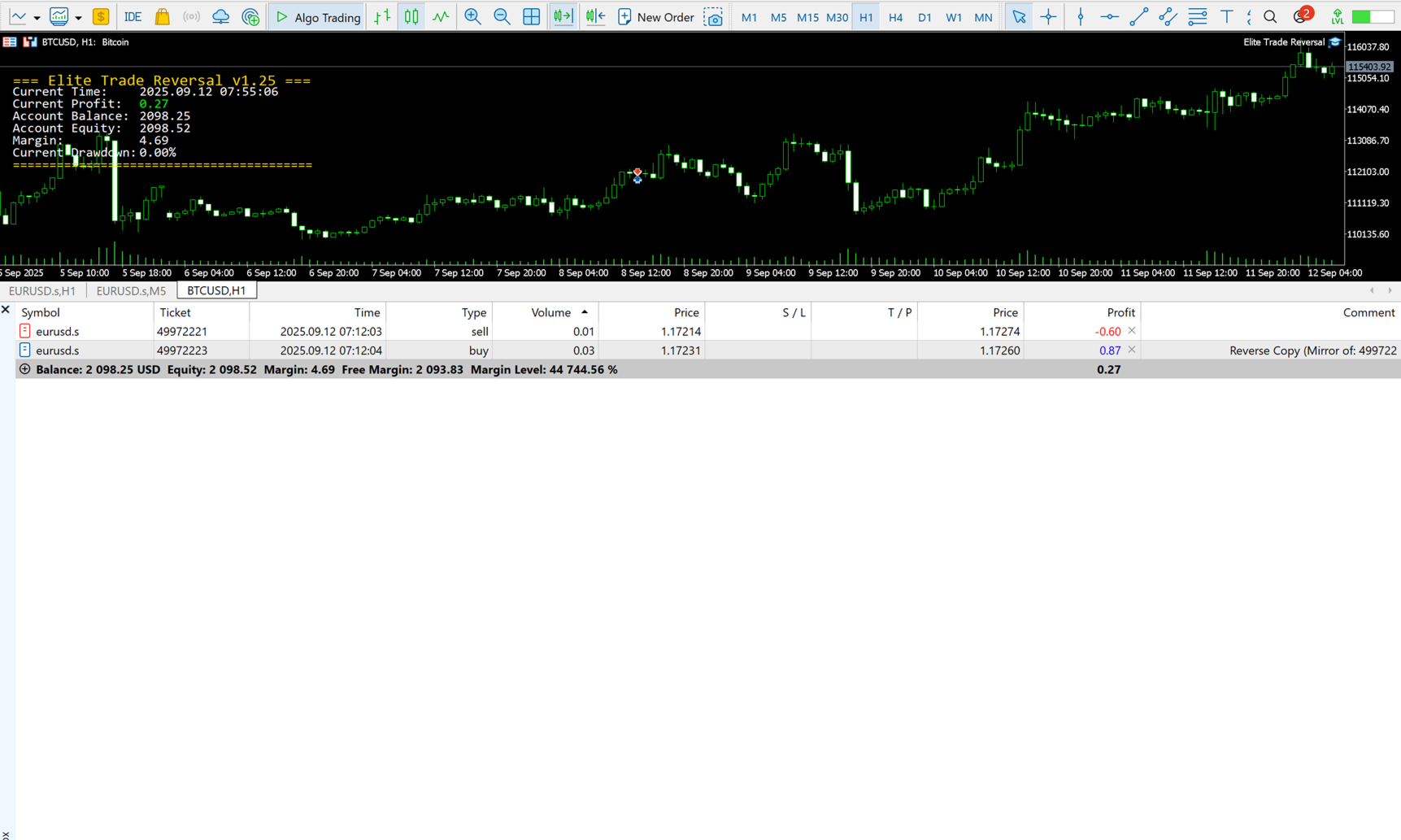
Task: Sort trades by Ticket column
Action: (x=202, y=312)
